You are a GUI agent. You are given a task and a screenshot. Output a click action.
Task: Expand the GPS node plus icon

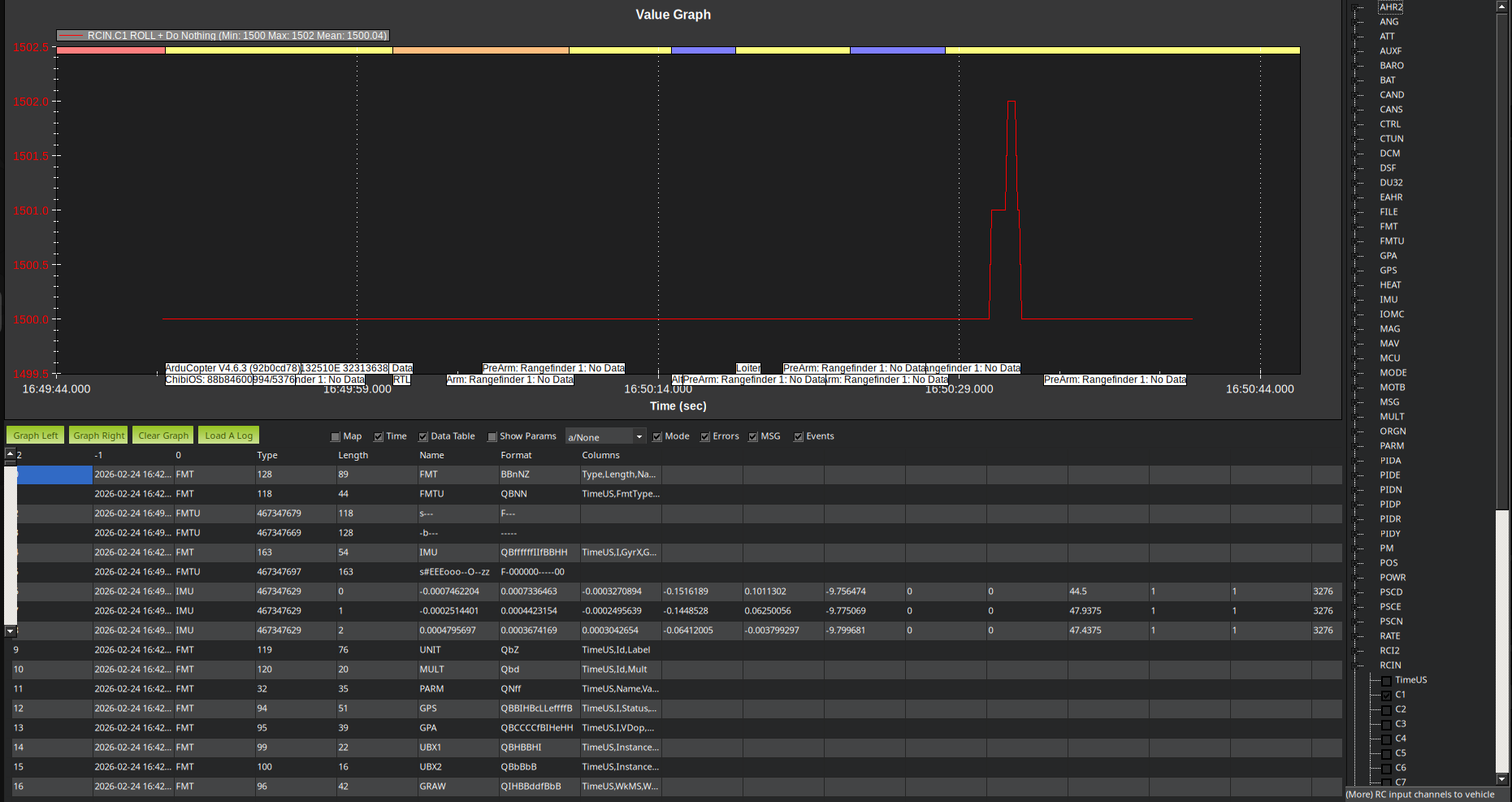point(1355,271)
